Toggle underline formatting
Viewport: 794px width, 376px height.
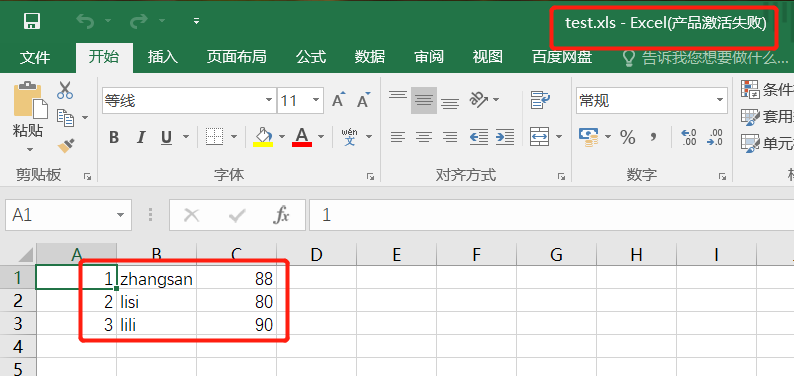[x=166, y=137]
